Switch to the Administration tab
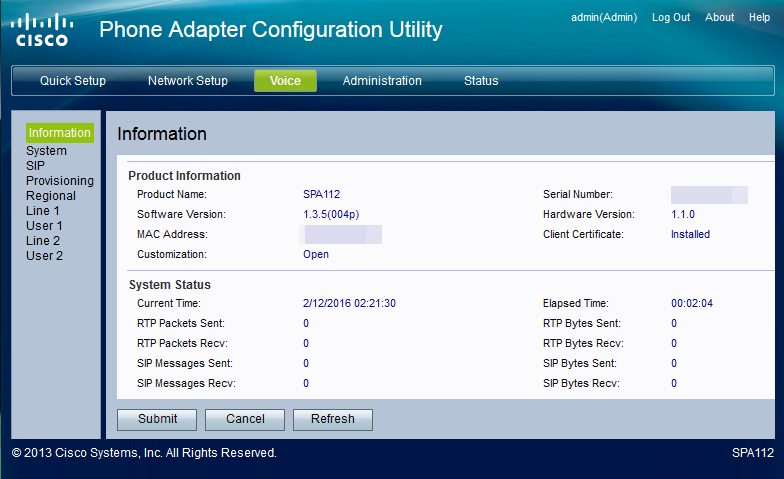The image size is (784, 479). pyautogui.click(x=382, y=80)
